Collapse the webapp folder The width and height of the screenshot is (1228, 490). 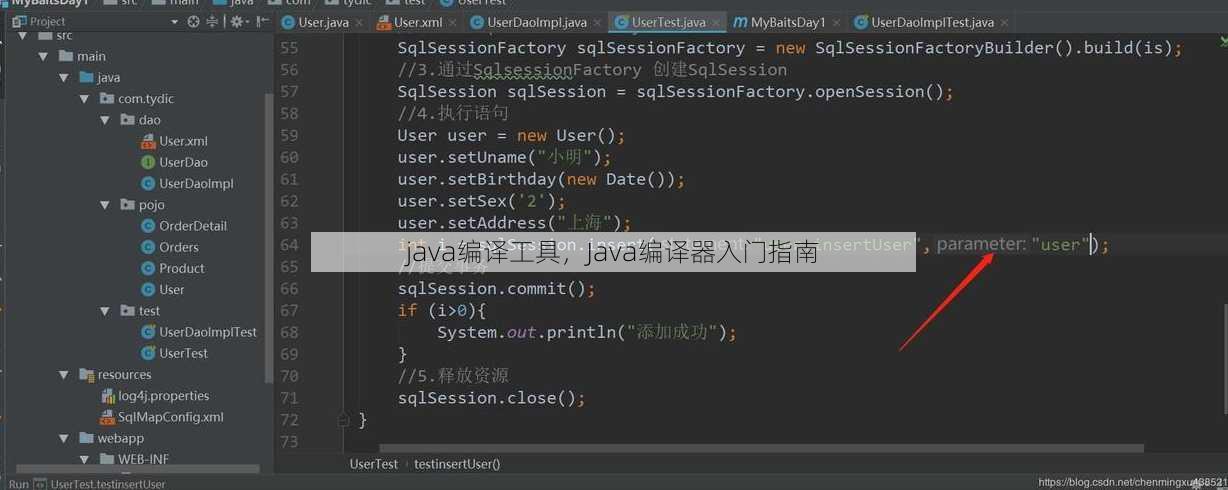click(x=64, y=439)
